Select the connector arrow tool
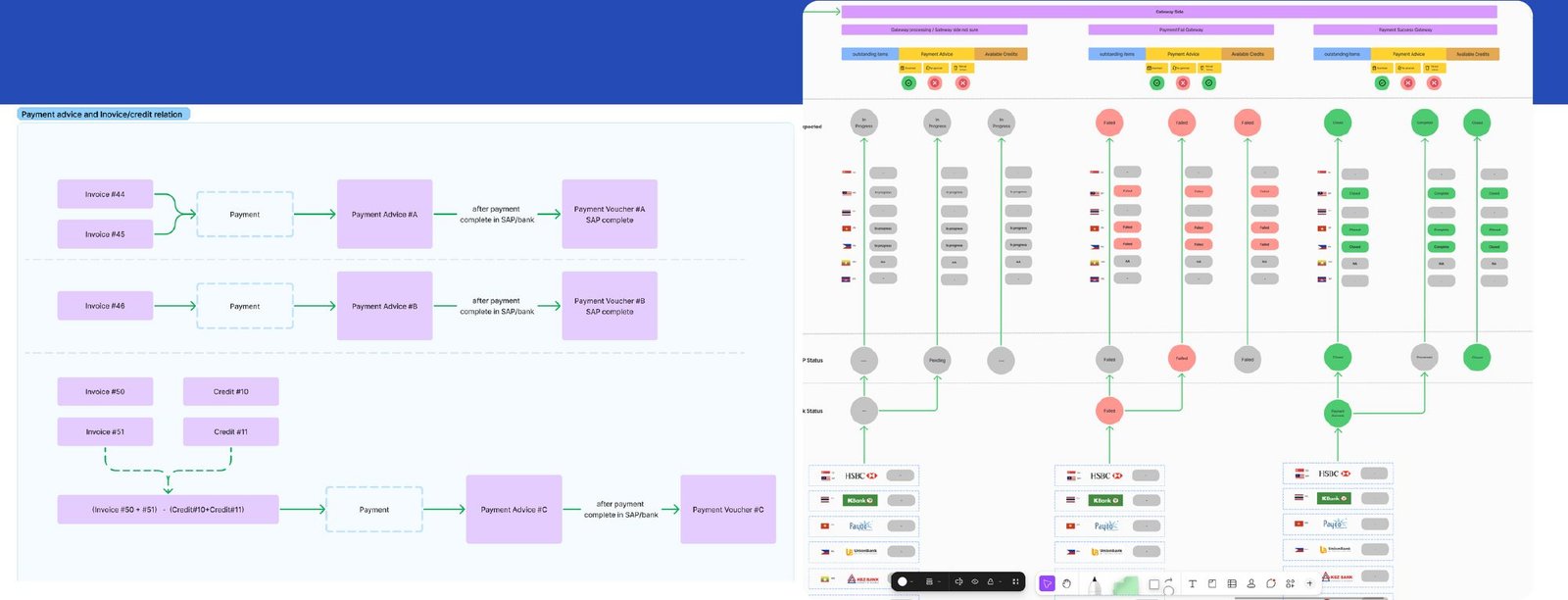 [1168, 580]
